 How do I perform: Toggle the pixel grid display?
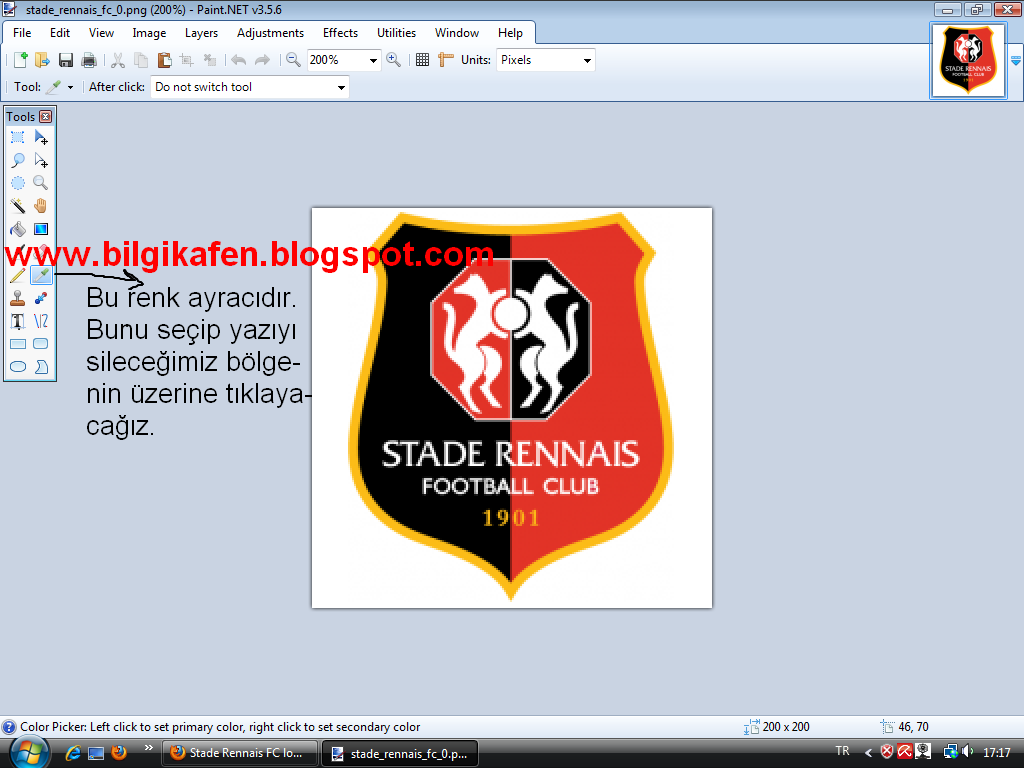(423, 60)
